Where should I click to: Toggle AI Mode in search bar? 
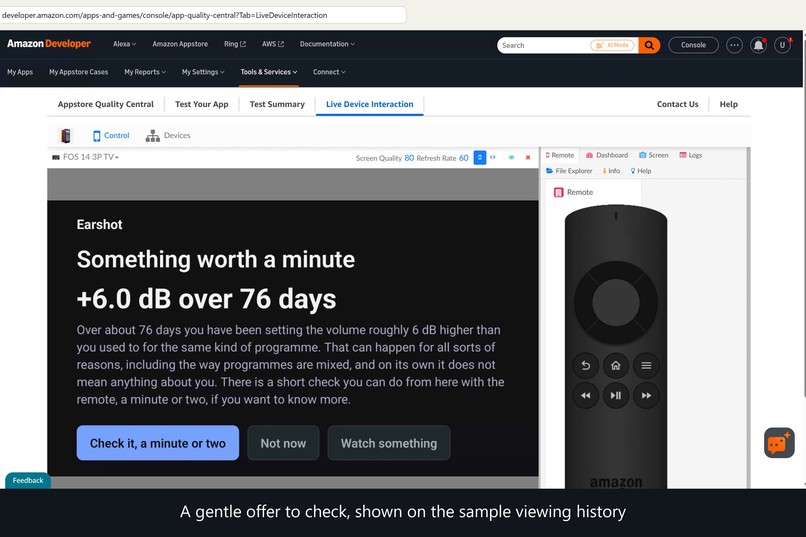point(612,45)
